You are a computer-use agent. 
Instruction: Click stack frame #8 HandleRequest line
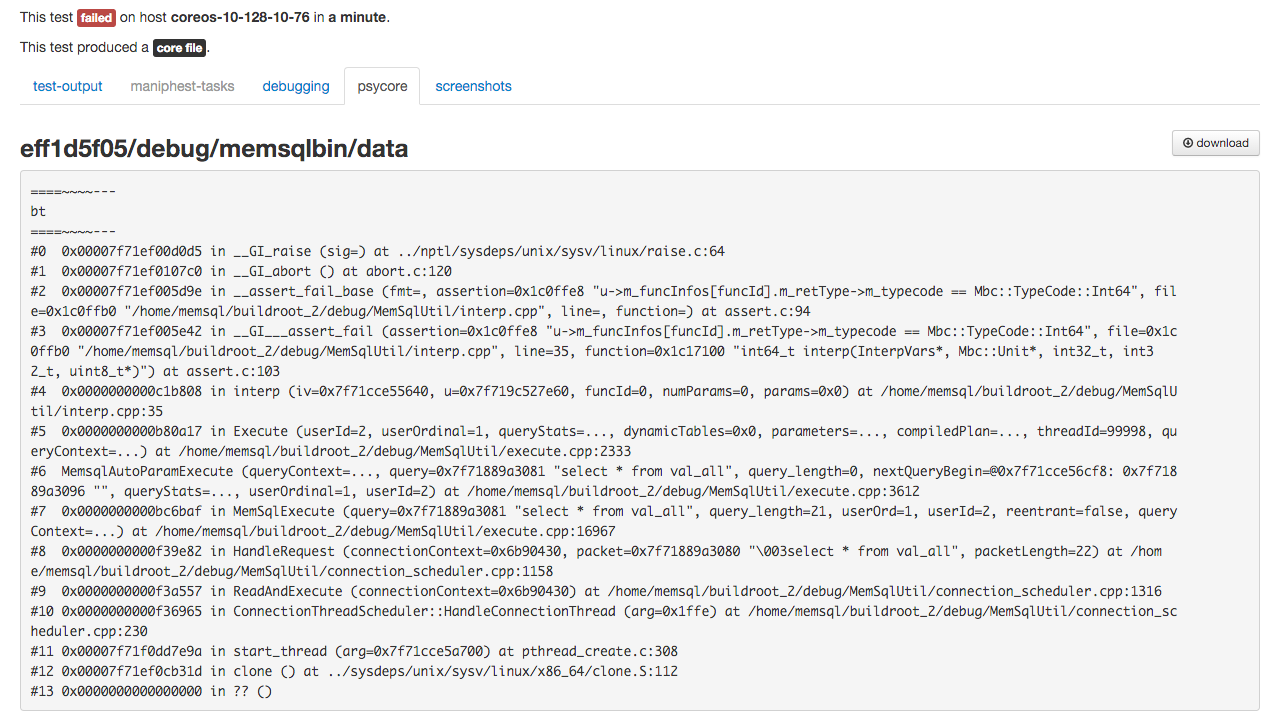596,562
